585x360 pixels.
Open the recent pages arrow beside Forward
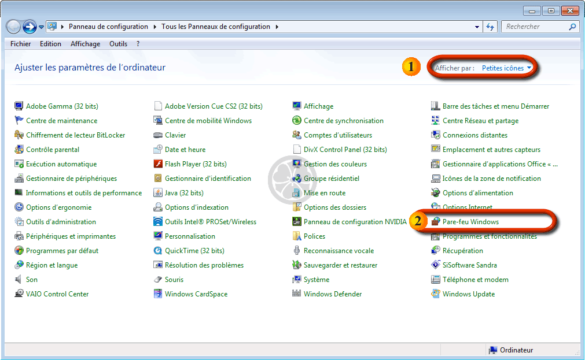click(41, 27)
